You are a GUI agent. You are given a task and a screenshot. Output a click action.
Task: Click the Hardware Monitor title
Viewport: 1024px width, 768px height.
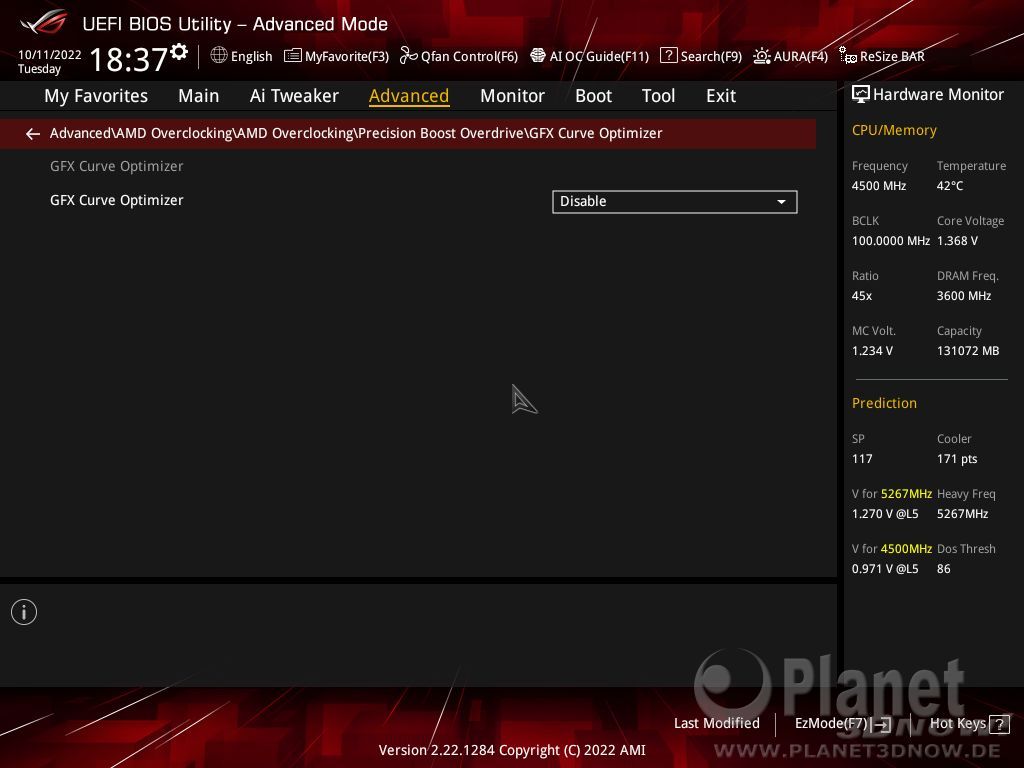click(938, 95)
